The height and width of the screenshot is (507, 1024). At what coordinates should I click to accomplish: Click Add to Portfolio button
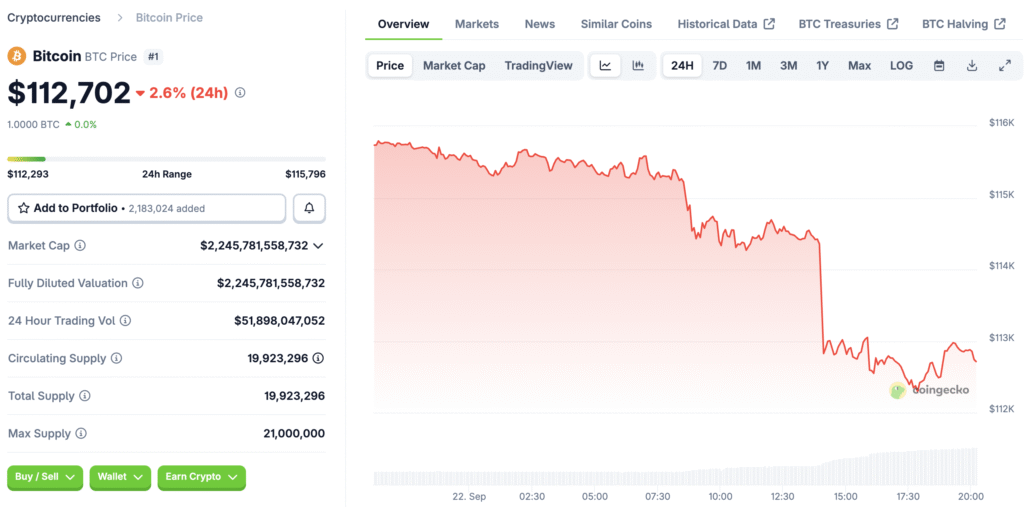[x=147, y=208]
